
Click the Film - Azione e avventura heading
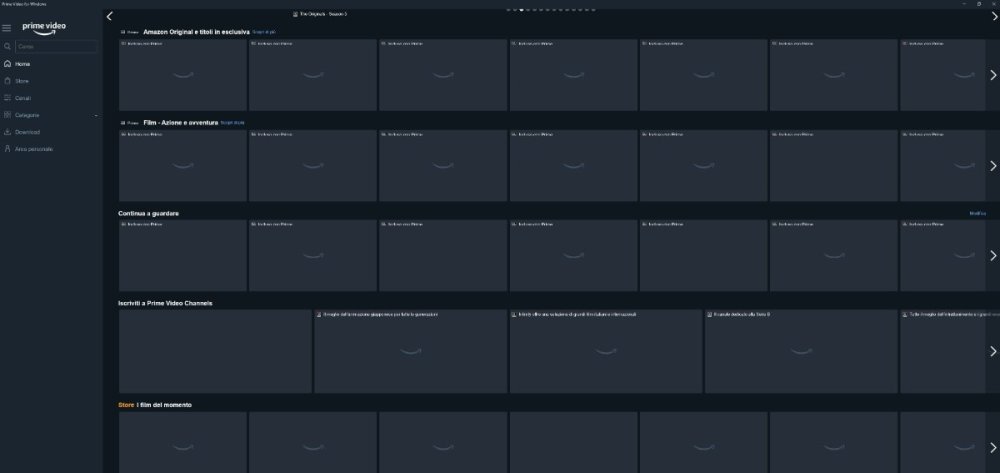180,122
